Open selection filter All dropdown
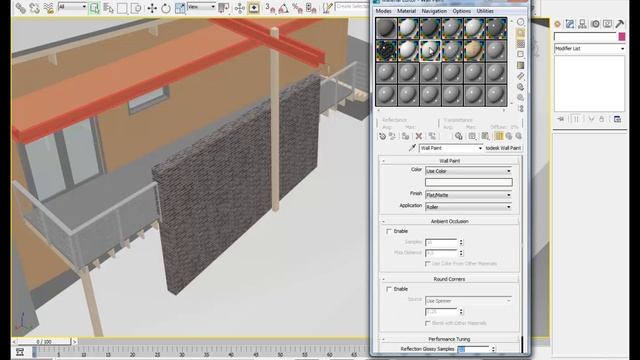 point(73,7)
